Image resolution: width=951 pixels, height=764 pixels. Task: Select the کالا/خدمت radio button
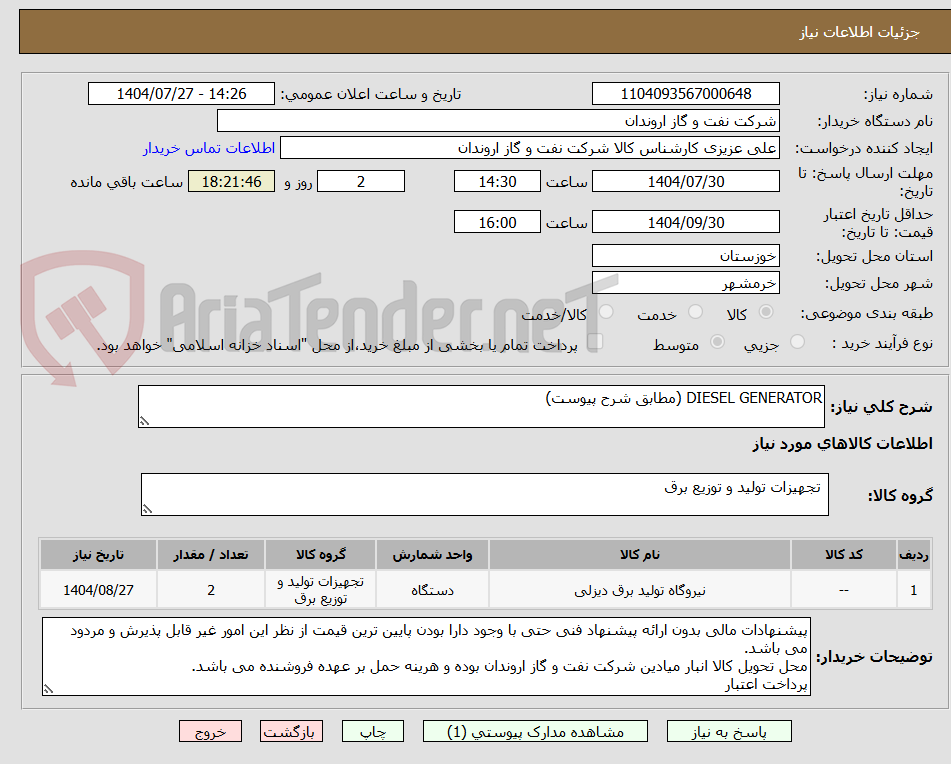point(606,312)
